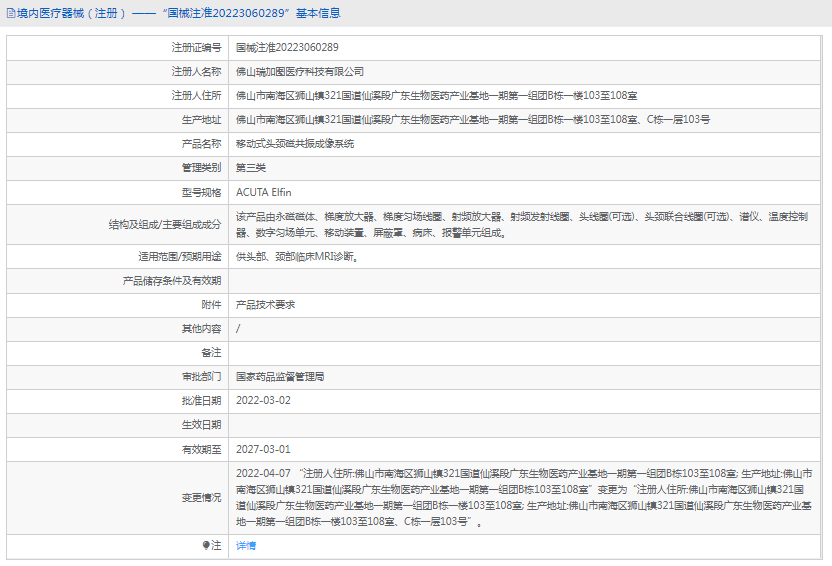832x566 pixels.
Task: Click the lightbulb icon beside 注
Action: pos(206,545)
